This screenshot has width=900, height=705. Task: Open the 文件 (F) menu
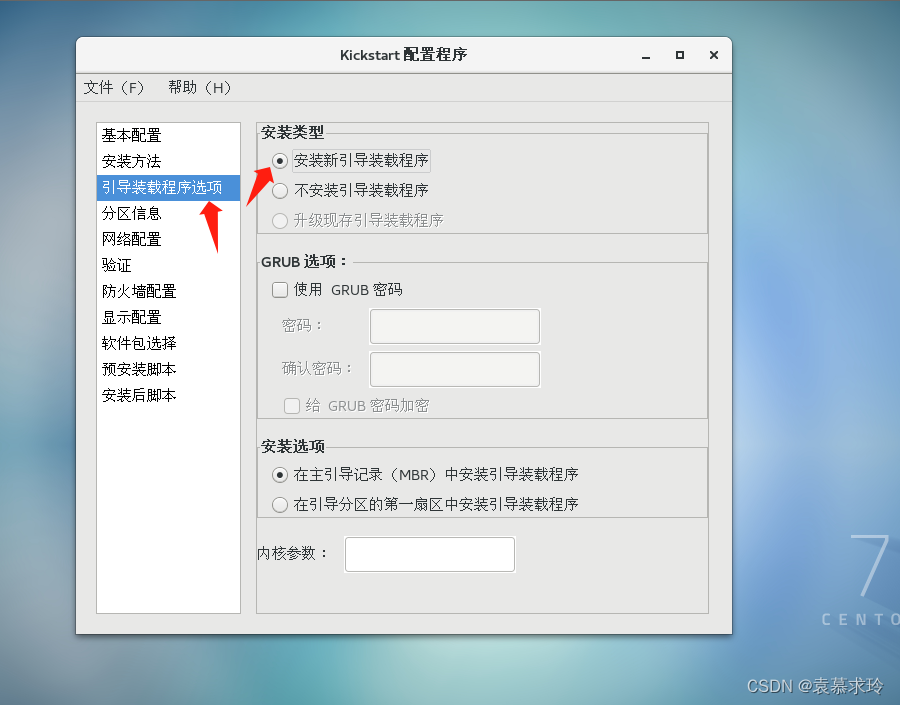tap(114, 87)
